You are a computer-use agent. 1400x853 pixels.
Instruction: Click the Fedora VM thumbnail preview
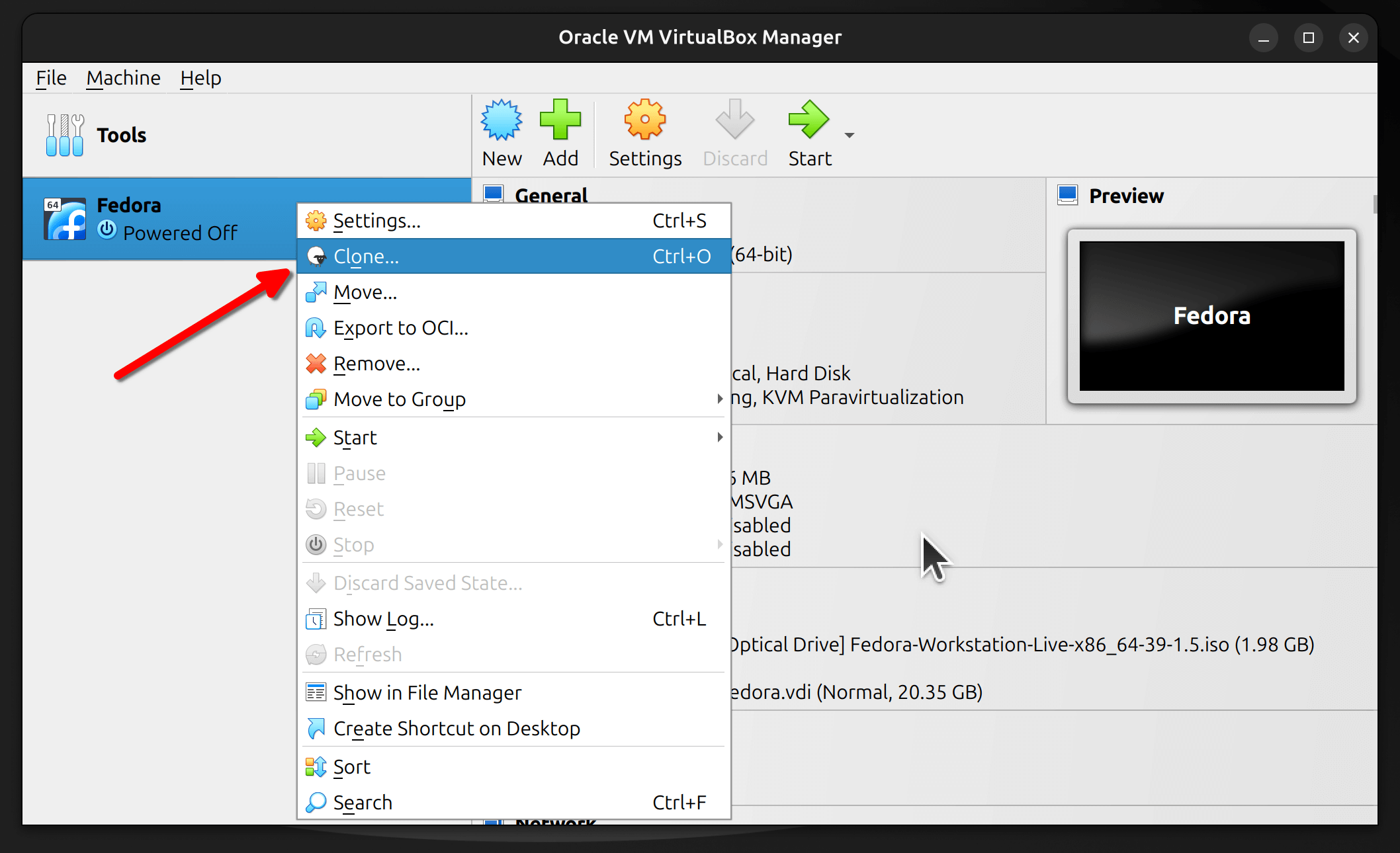pos(1212,315)
